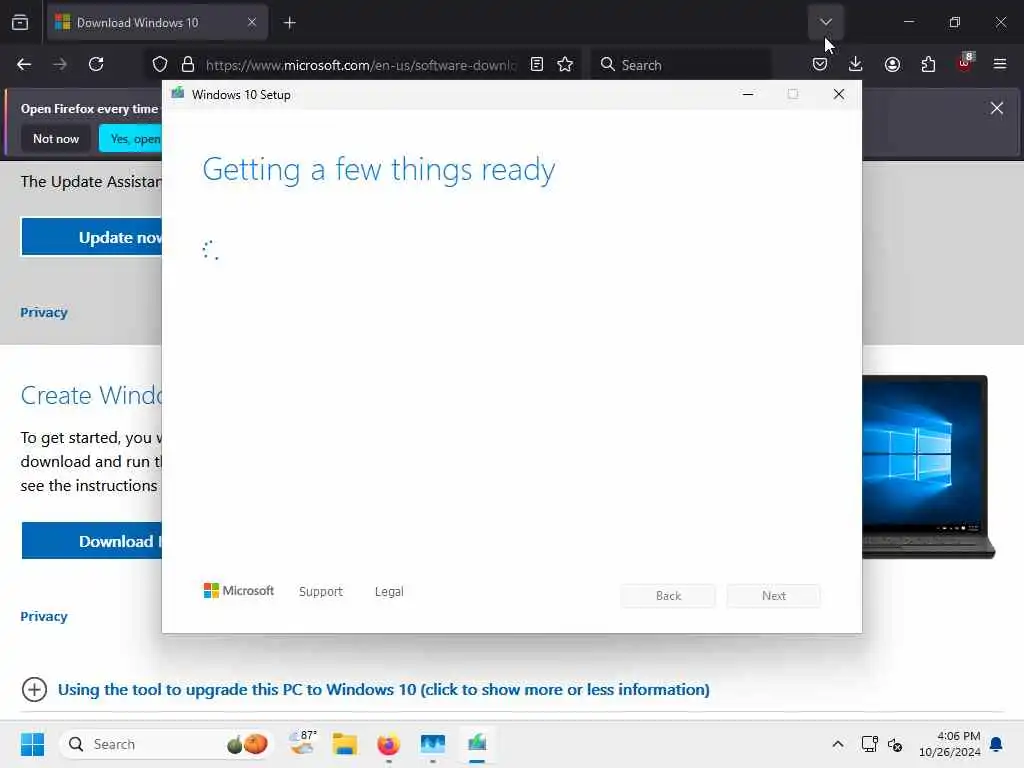Open the weather widget showing 87°
1024x768 pixels.
point(302,743)
